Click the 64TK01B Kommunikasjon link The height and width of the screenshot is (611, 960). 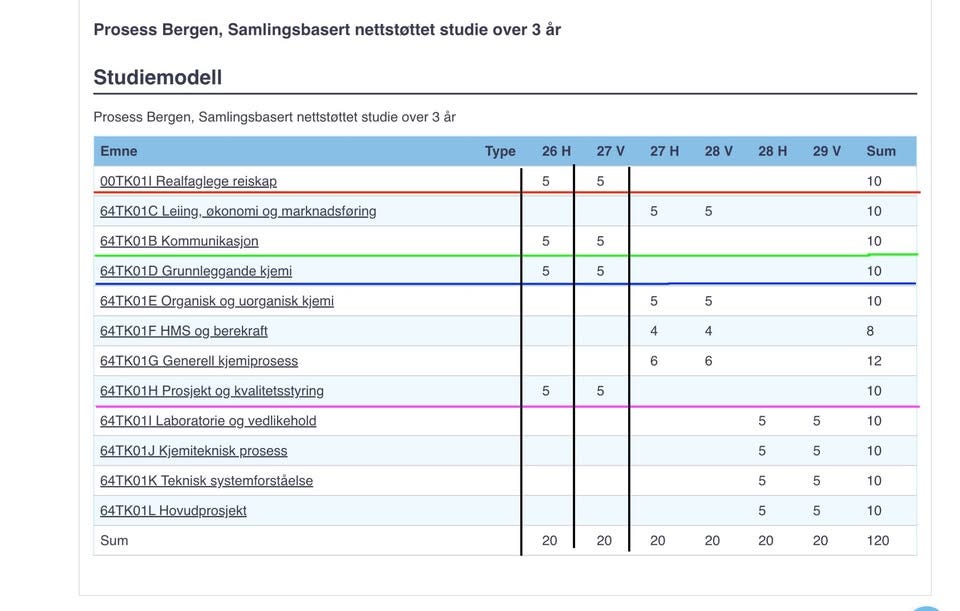coord(179,241)
